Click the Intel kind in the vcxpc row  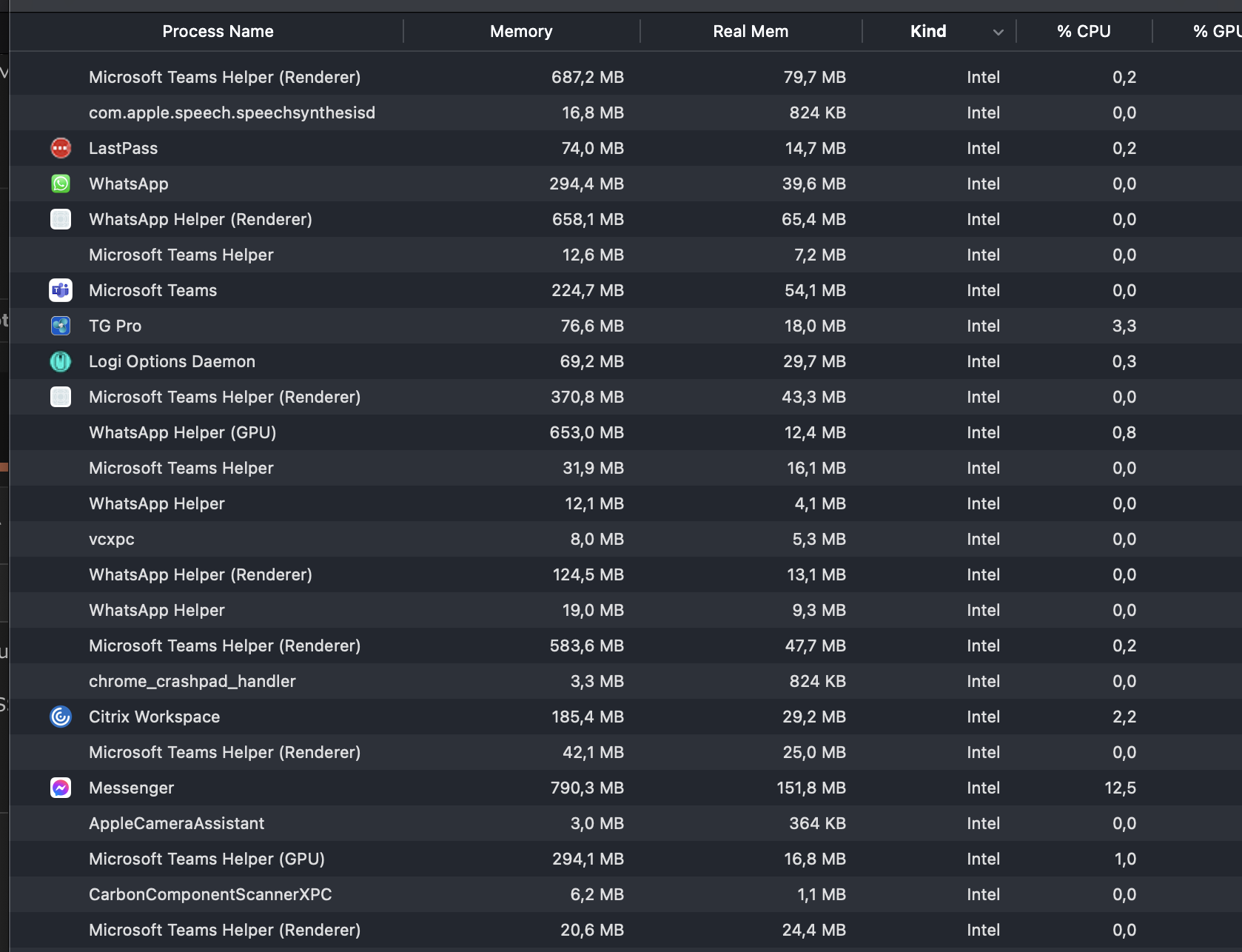click(x=983, y=539)
